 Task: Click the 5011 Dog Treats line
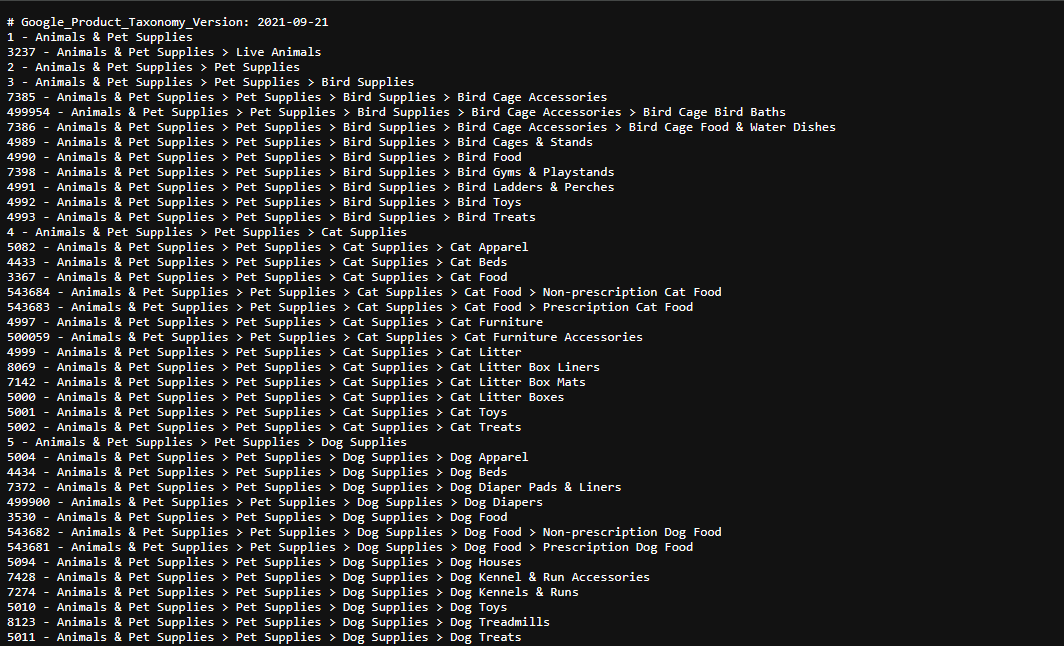pyautogui.click(x=264, y=637)
